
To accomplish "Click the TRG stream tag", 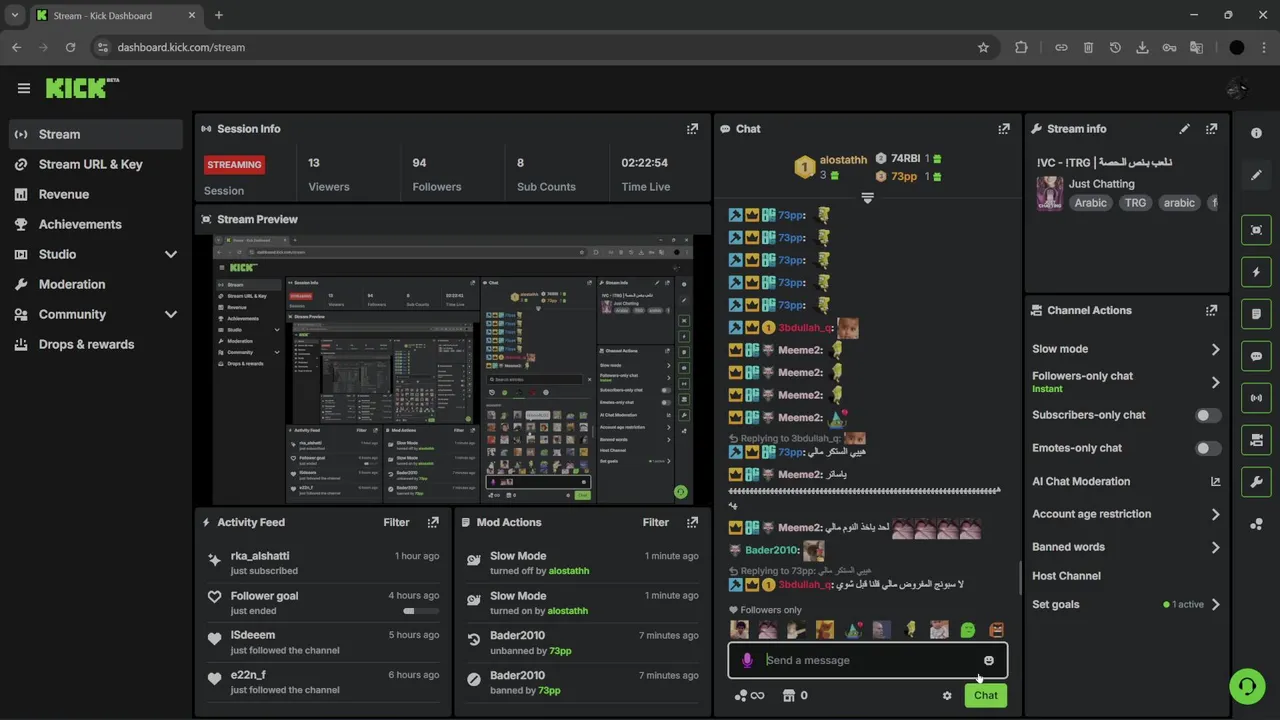I will pos(1135,203).
